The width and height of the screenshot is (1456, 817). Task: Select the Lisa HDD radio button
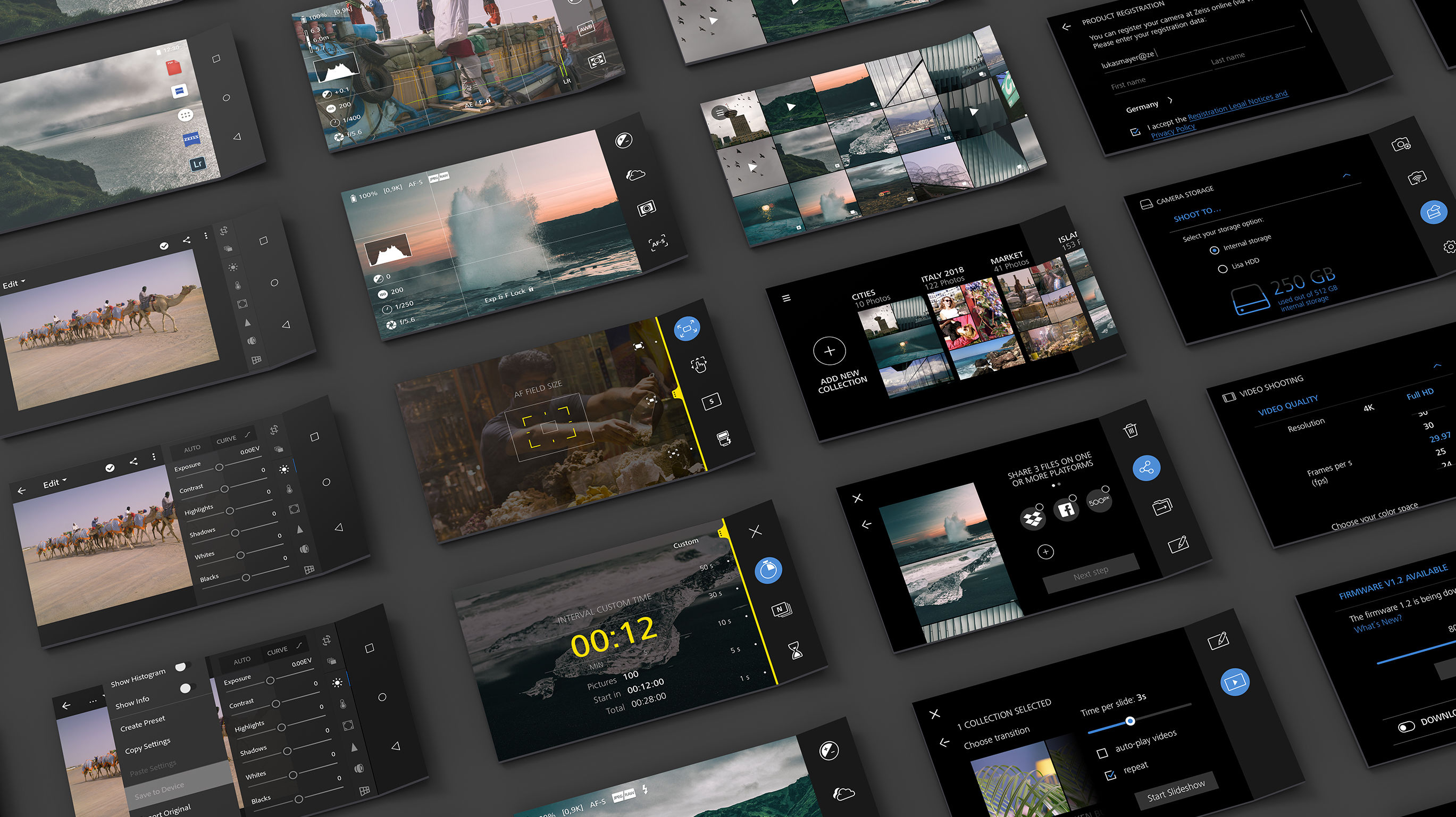point(1223,269)
